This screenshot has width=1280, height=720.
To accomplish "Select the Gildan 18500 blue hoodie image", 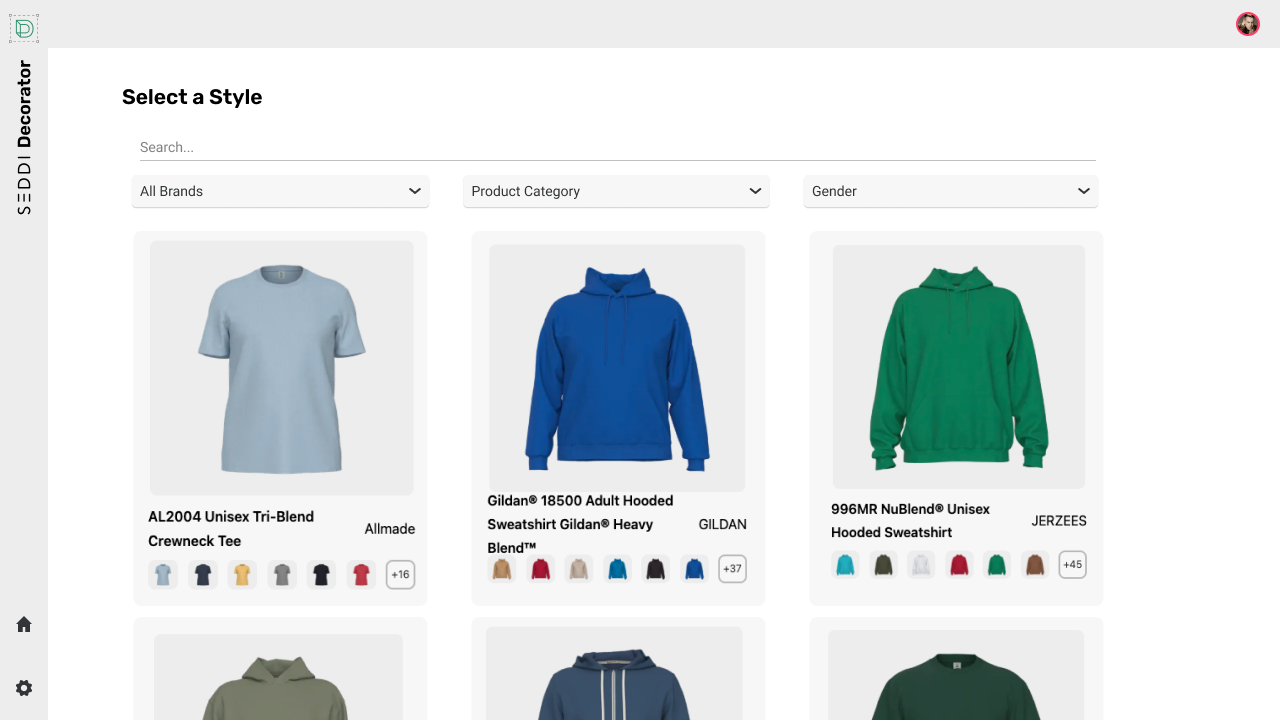I will coord(617,367).
